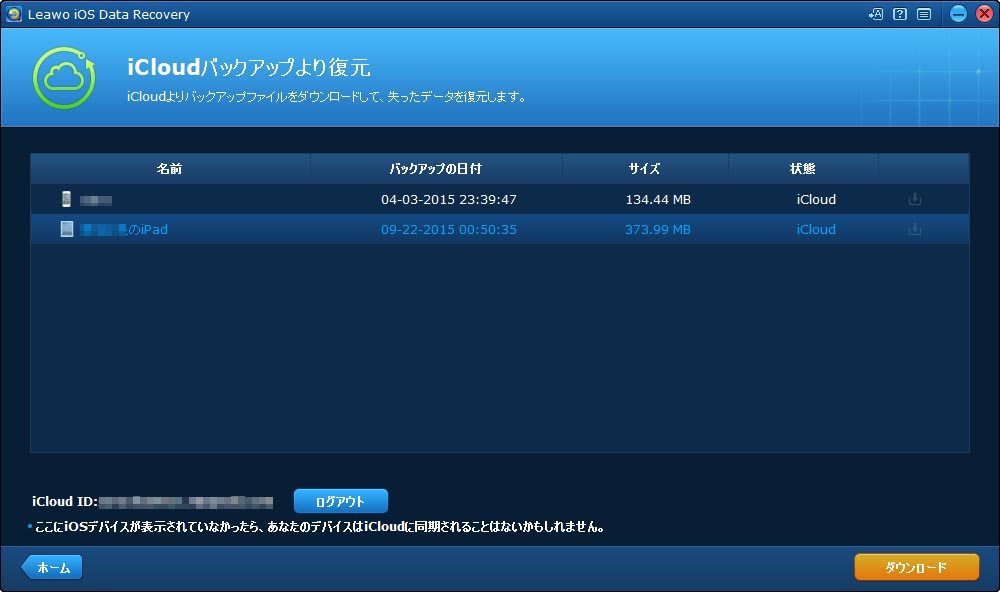This screenshot has height=592, width=1000.
Task: Click the iPhone device icon in first row
Action: 66,199
